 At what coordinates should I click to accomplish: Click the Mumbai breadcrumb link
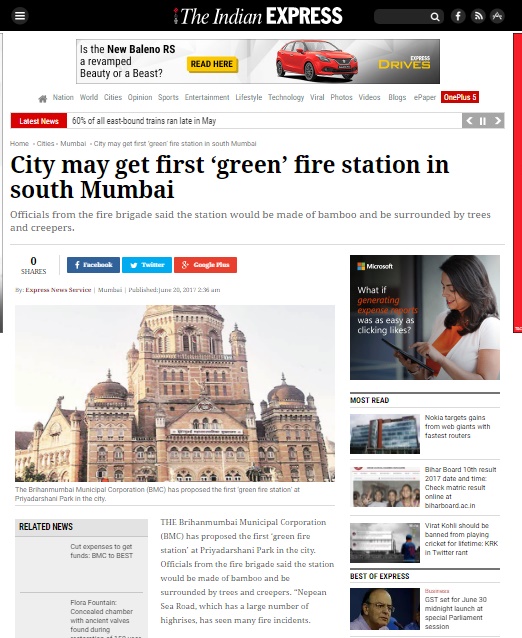coord(73,144)
